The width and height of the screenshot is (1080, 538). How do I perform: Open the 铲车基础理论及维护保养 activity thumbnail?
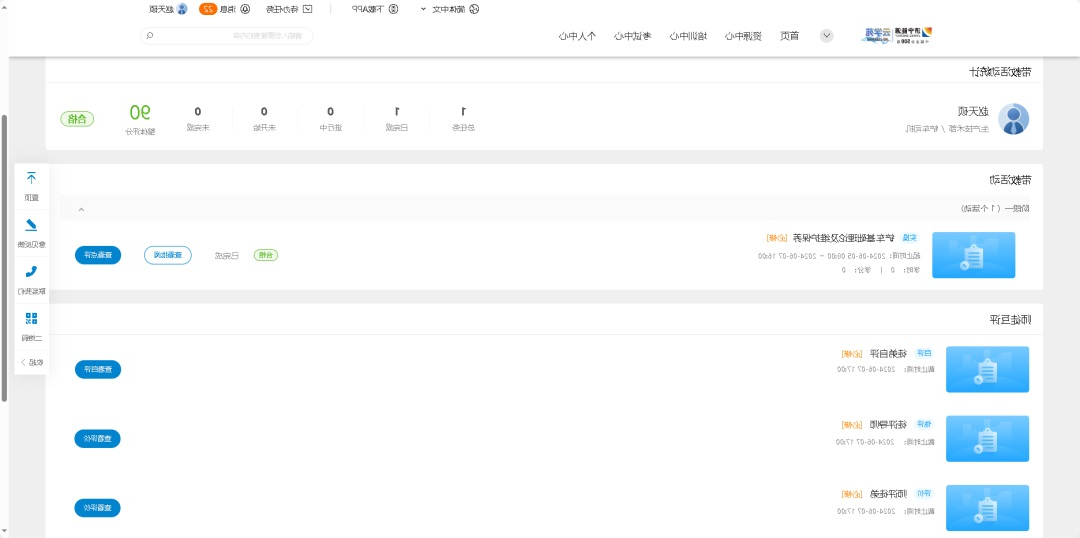(x=972, y=255)
